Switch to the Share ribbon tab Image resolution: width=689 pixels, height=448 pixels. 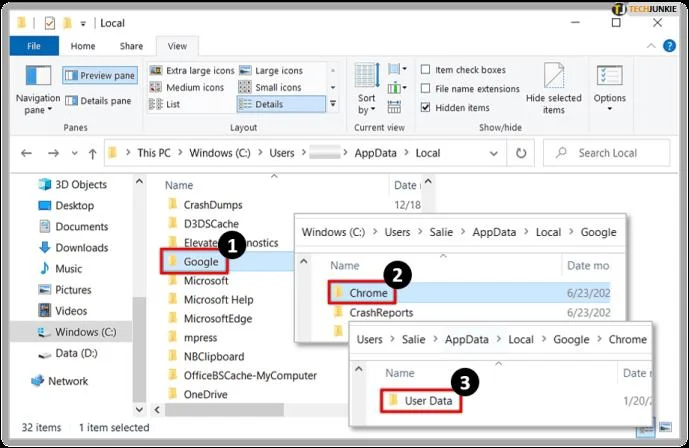tap(131, 46)
